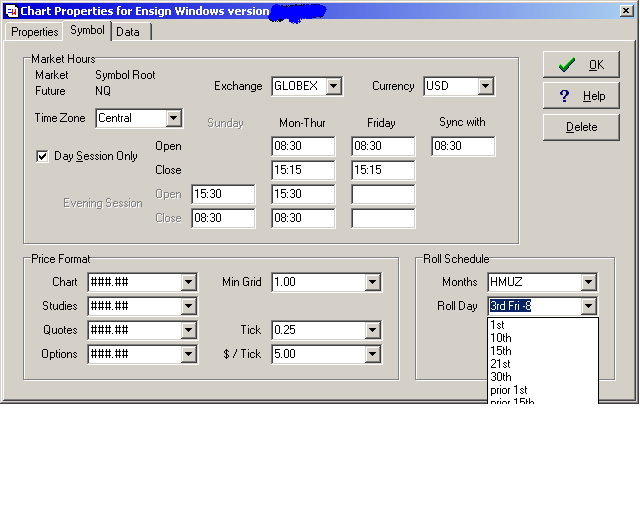The width and height of the screenshot is (640, 512).
Task: Expand the Exchange GLOBEX dropdown
Action: click(334, 86)
